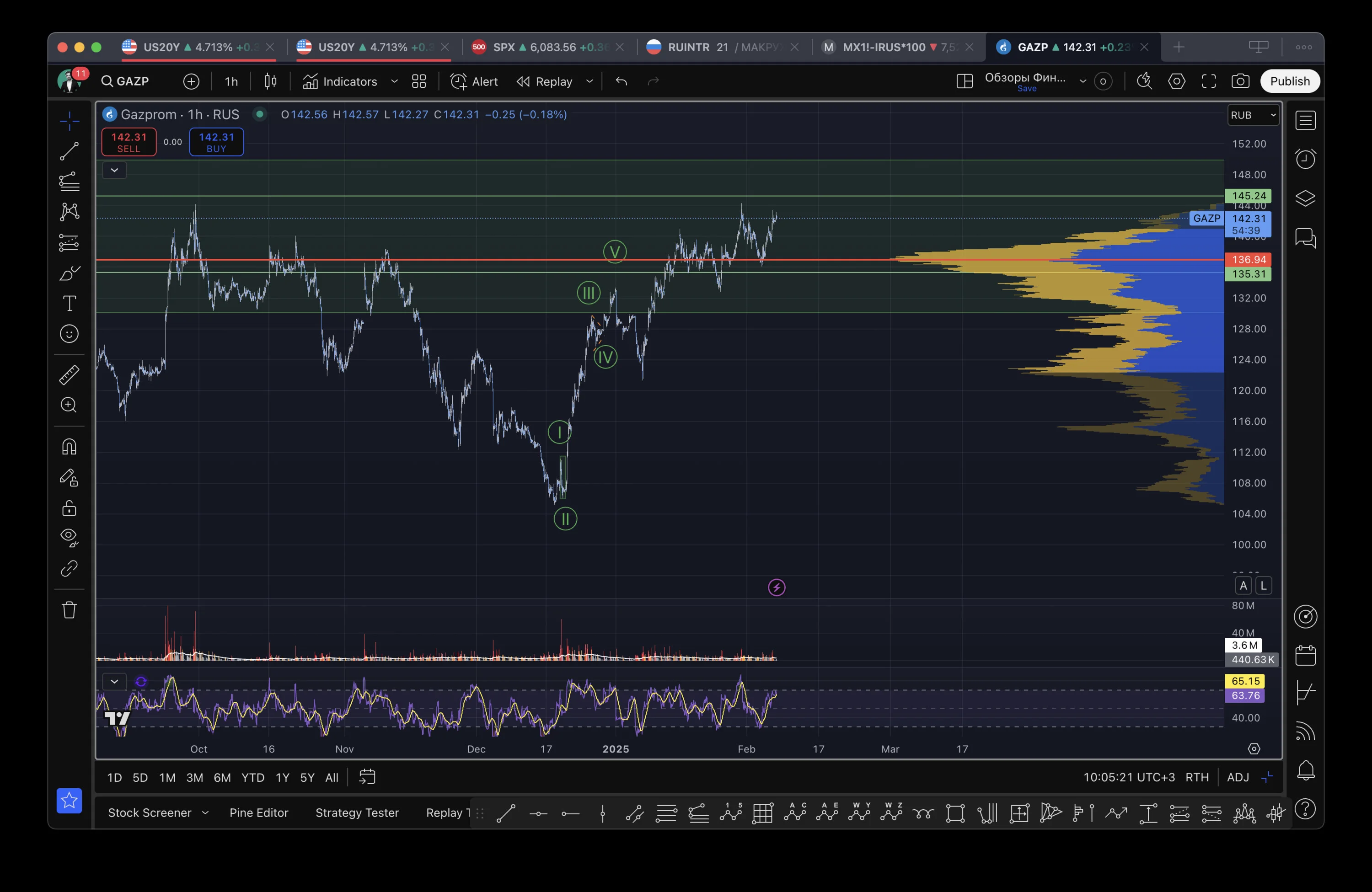Collapse the main chart indicator legend
The height and width of the screenshot is (892, 1372).
[x=114, y=170]
